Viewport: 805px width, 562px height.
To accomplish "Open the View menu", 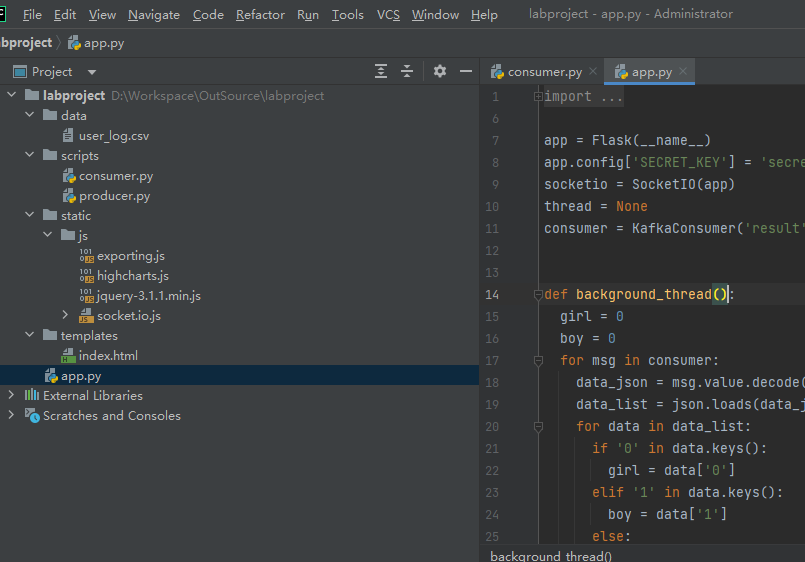I will click(102, 15).
